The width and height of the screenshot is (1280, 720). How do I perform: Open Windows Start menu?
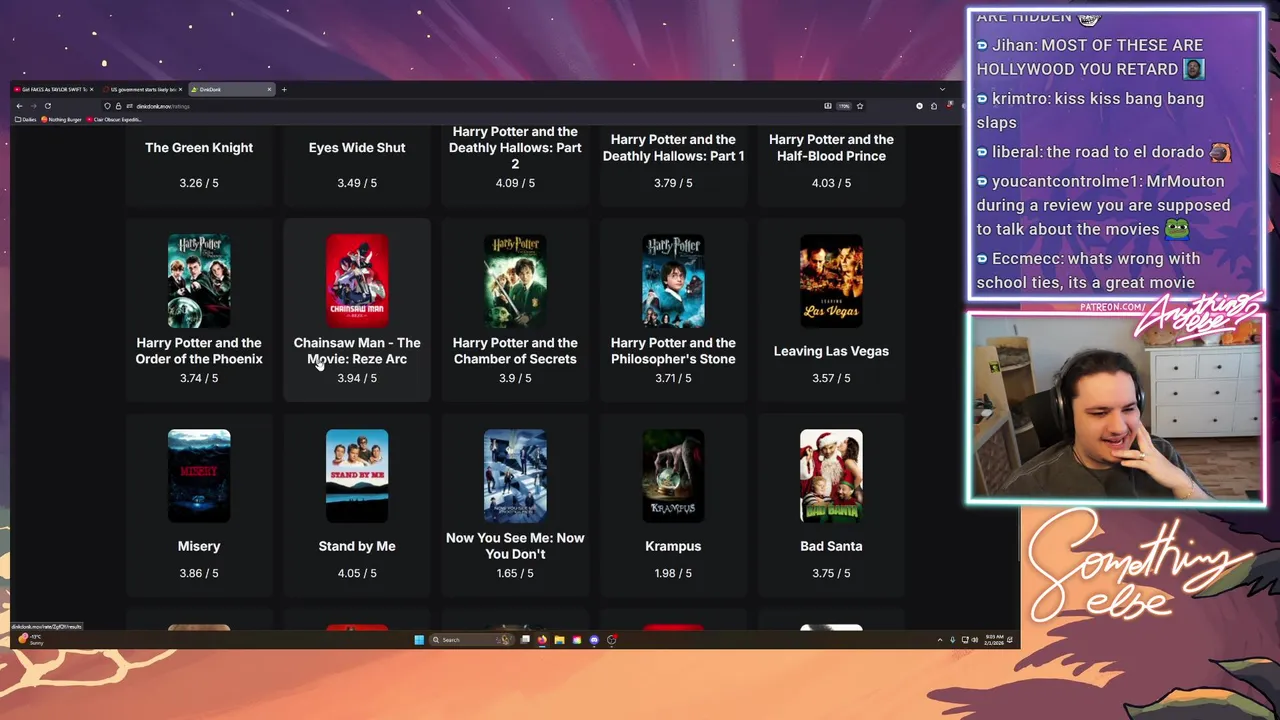418,640
